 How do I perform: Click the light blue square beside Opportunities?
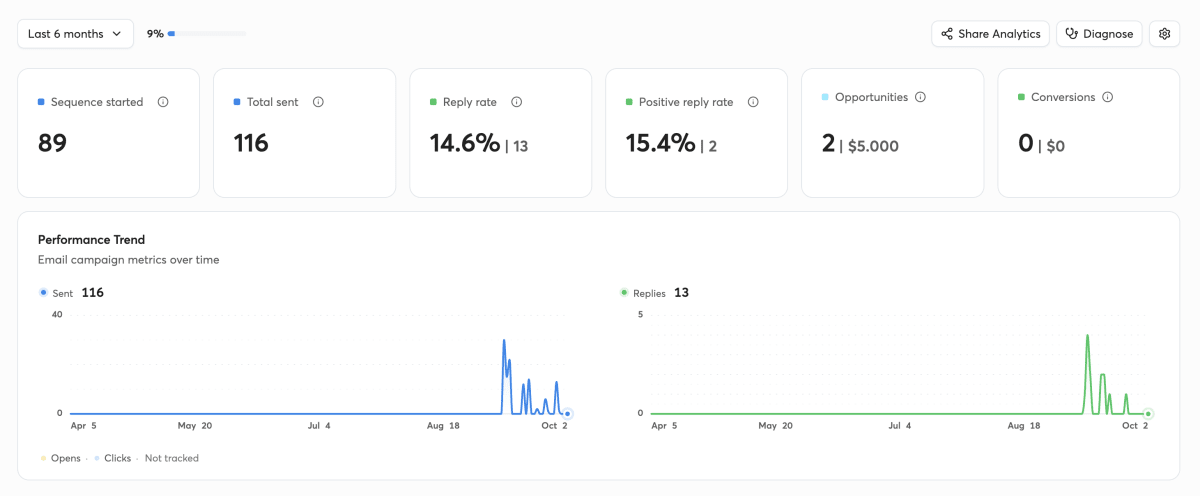(825, 97)
